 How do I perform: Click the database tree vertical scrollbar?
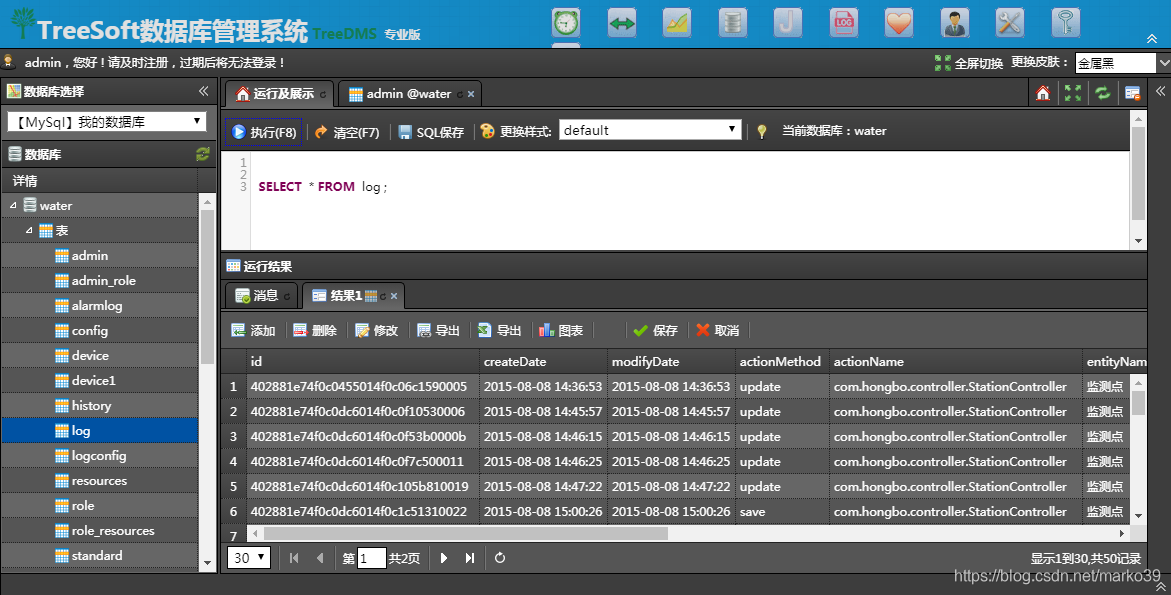[208, 287]
